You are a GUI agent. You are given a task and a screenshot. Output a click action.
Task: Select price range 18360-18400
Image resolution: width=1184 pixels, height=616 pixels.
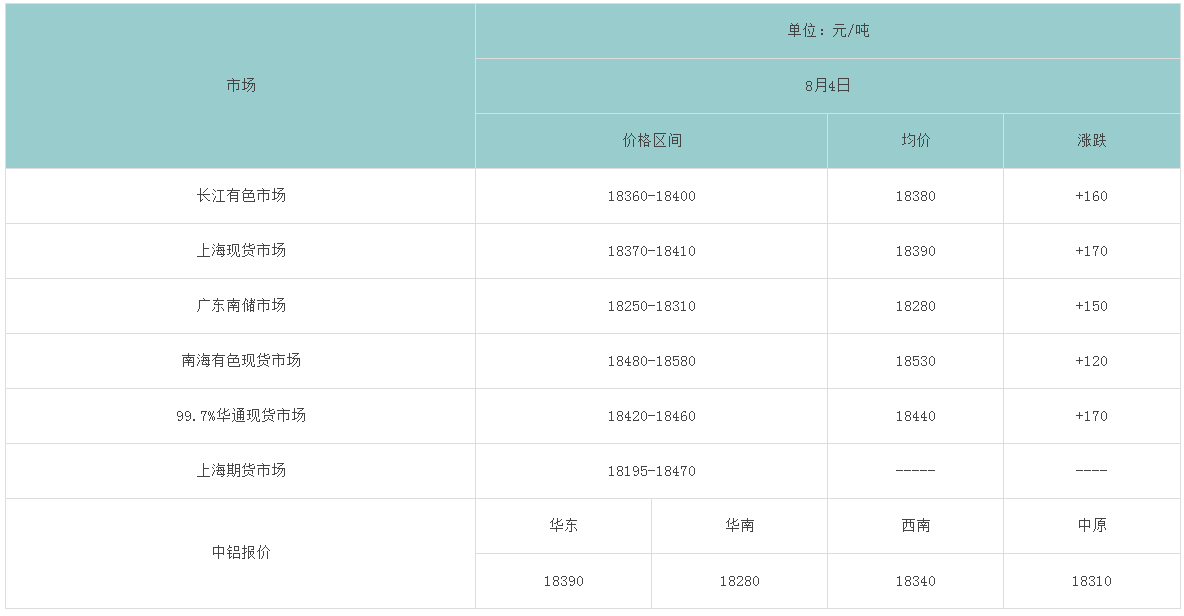coord(651,196)
